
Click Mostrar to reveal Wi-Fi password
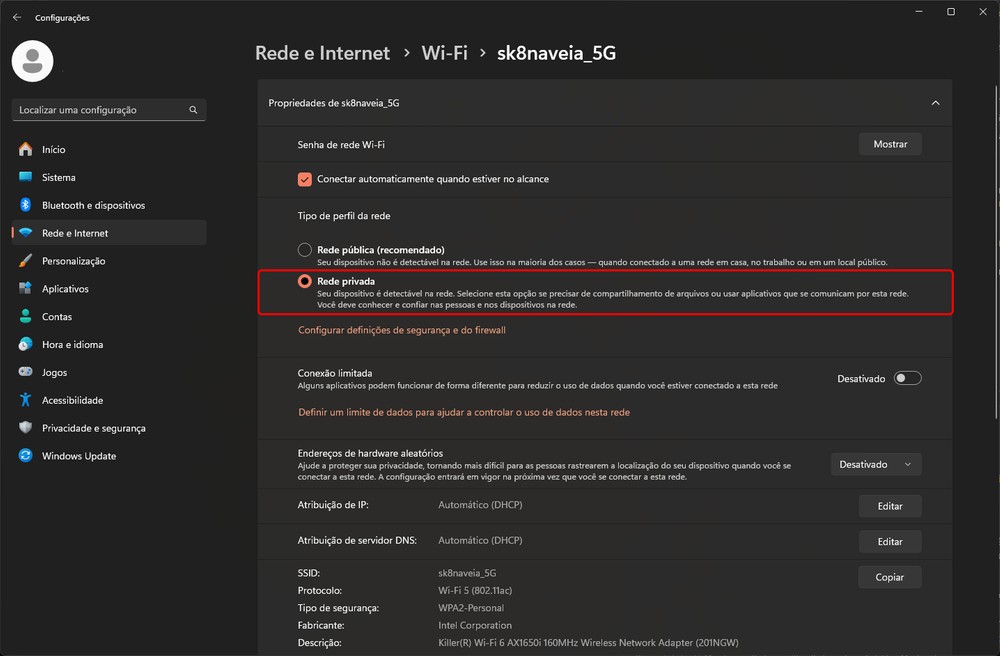[890, 144]
